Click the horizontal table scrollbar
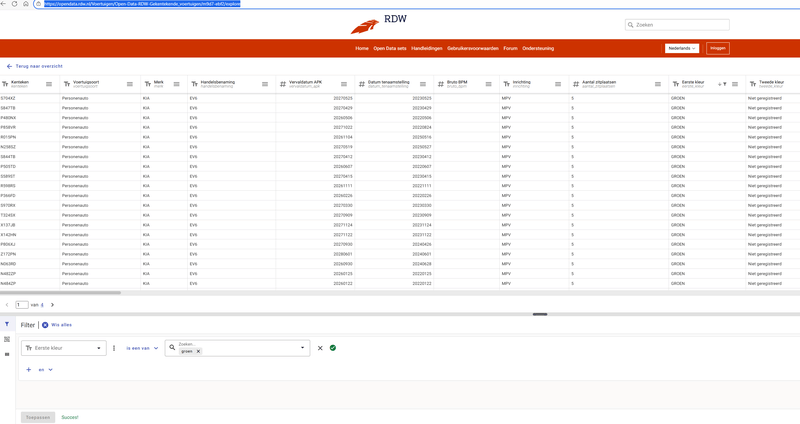 pos(60,293)
